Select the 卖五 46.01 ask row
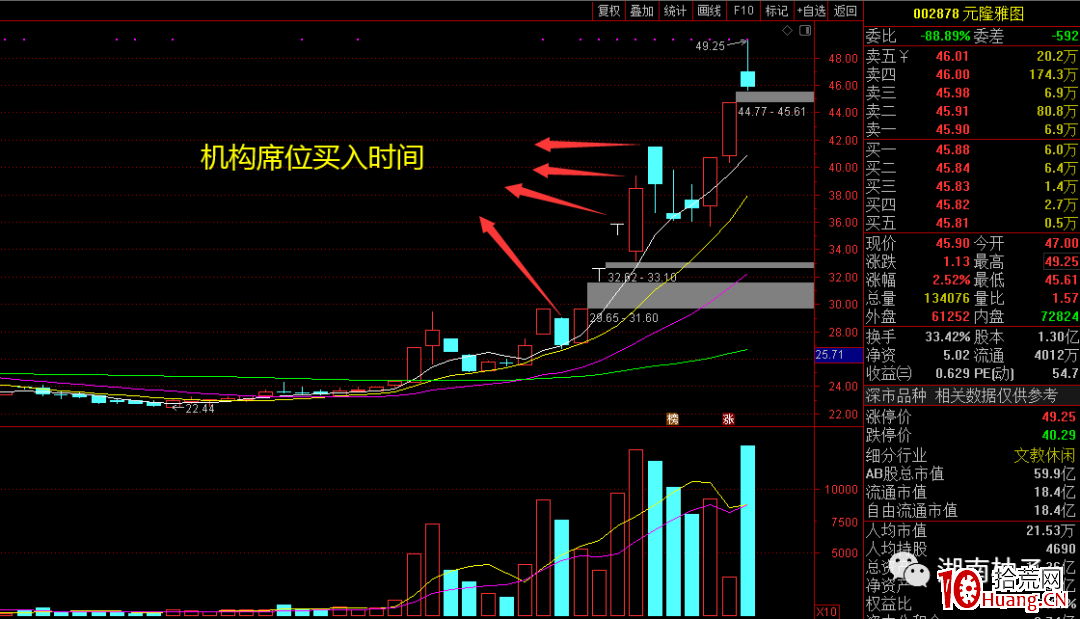 972,56
